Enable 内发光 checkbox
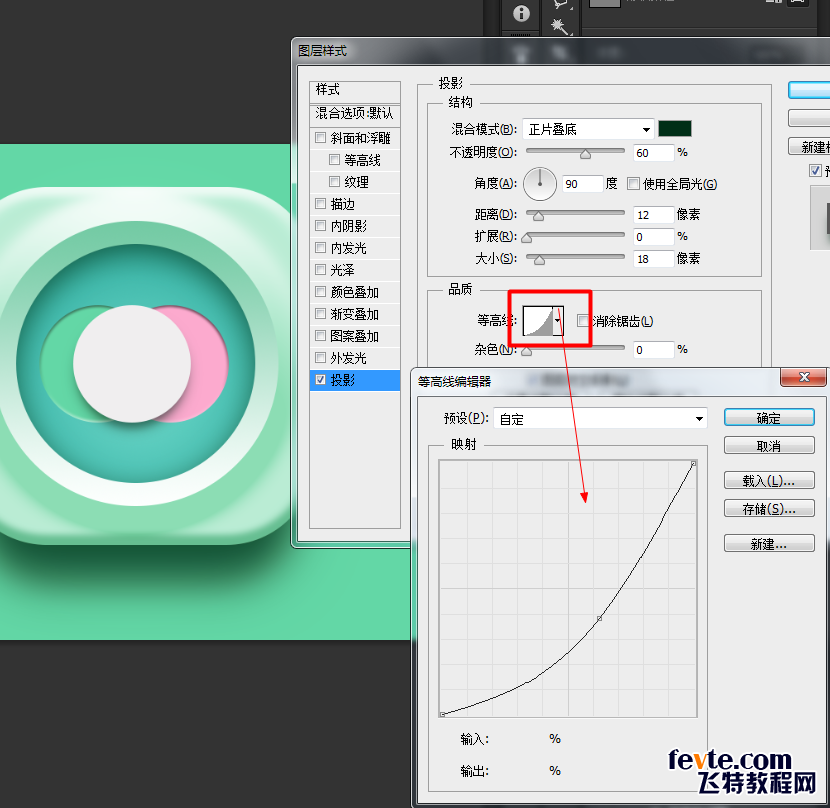 [320, 247]
